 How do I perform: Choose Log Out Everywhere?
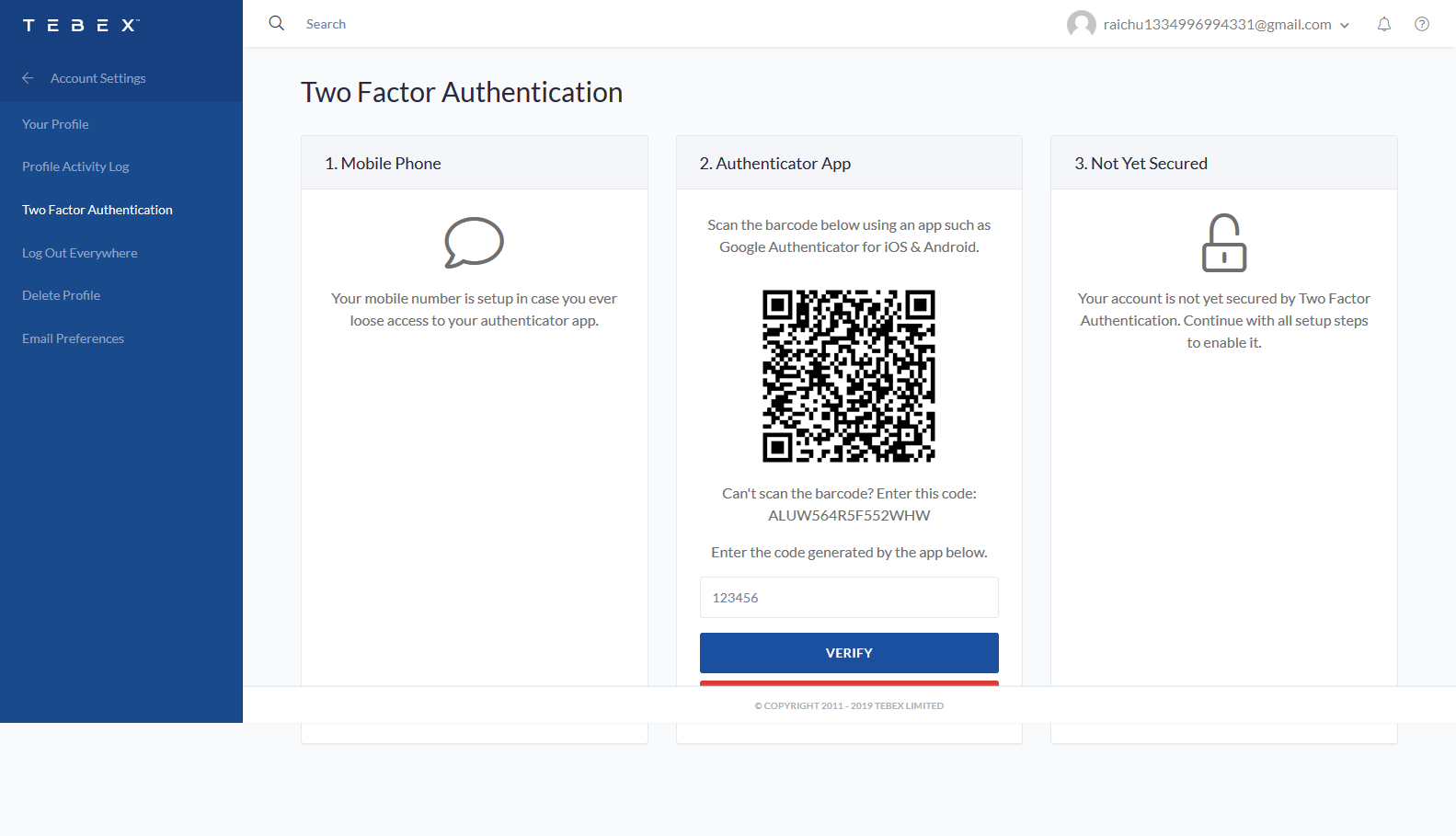pyautogui.click(x=80, y=253)
